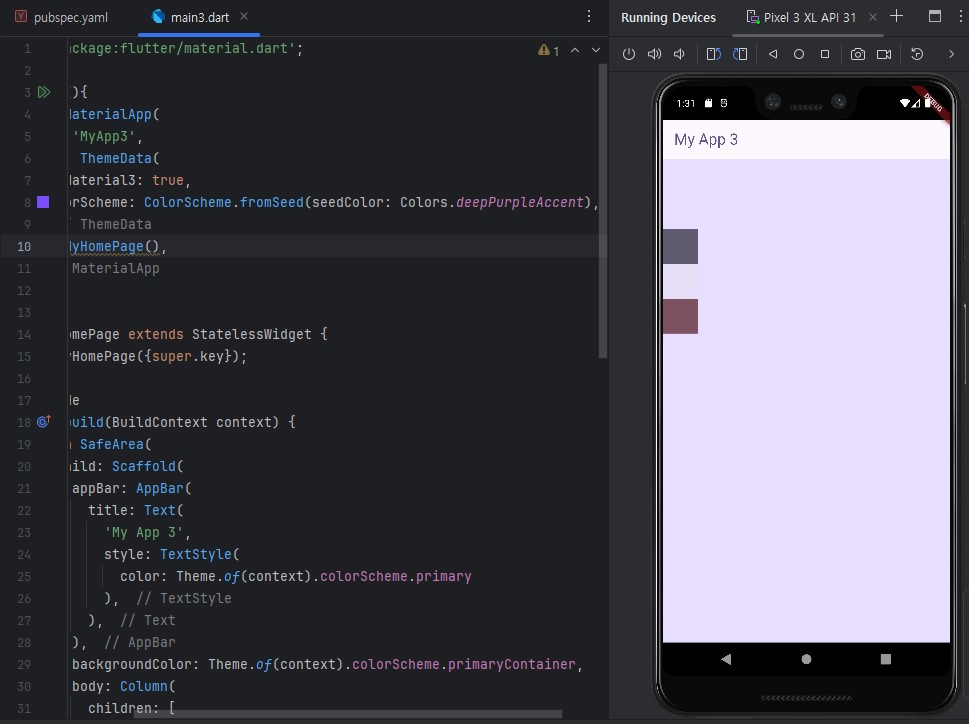Click line number 10 in the gutter
The height and width of the screenshot is (724, 969).
[23, 246]
